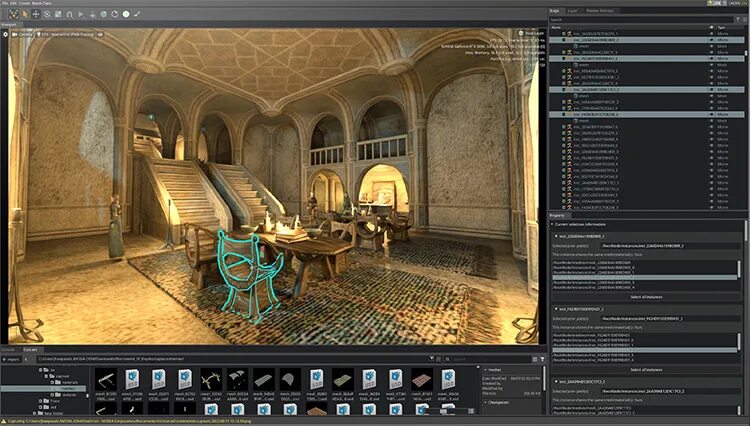Viewport: 750px width, 426px height.
Task: Click the paint brush toolbar icon
Action: coord(137,14)
